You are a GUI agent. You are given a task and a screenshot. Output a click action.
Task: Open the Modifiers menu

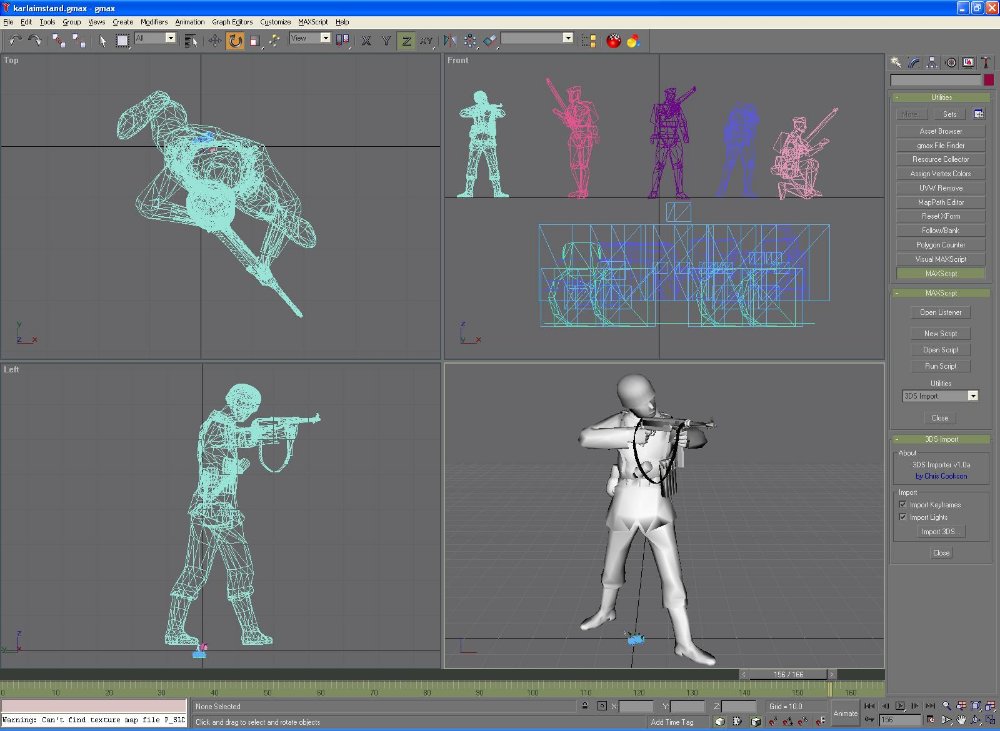click(154, 21)
